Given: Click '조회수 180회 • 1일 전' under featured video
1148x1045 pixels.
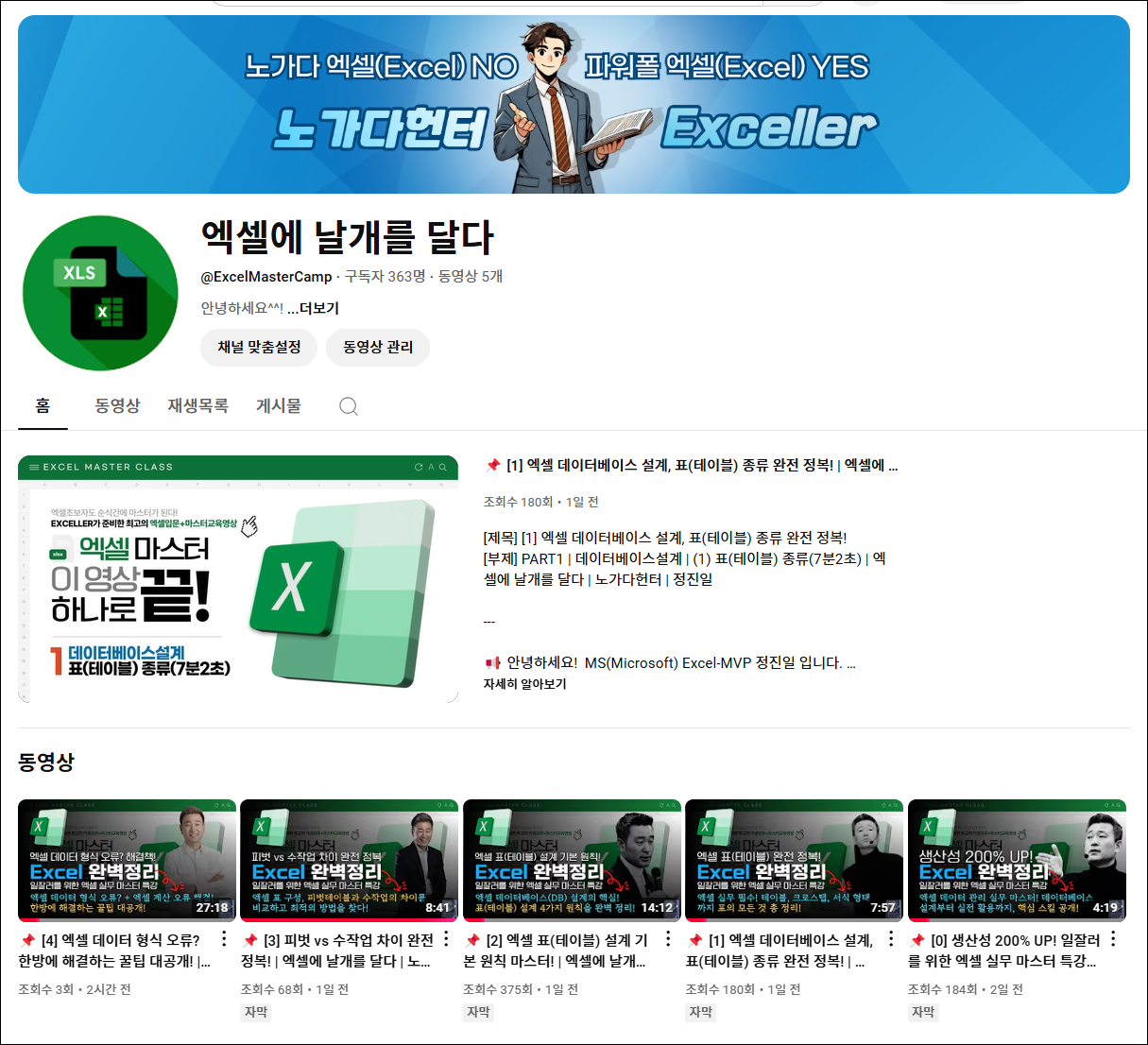Looking at the screenshot, I should click(540, 502).
